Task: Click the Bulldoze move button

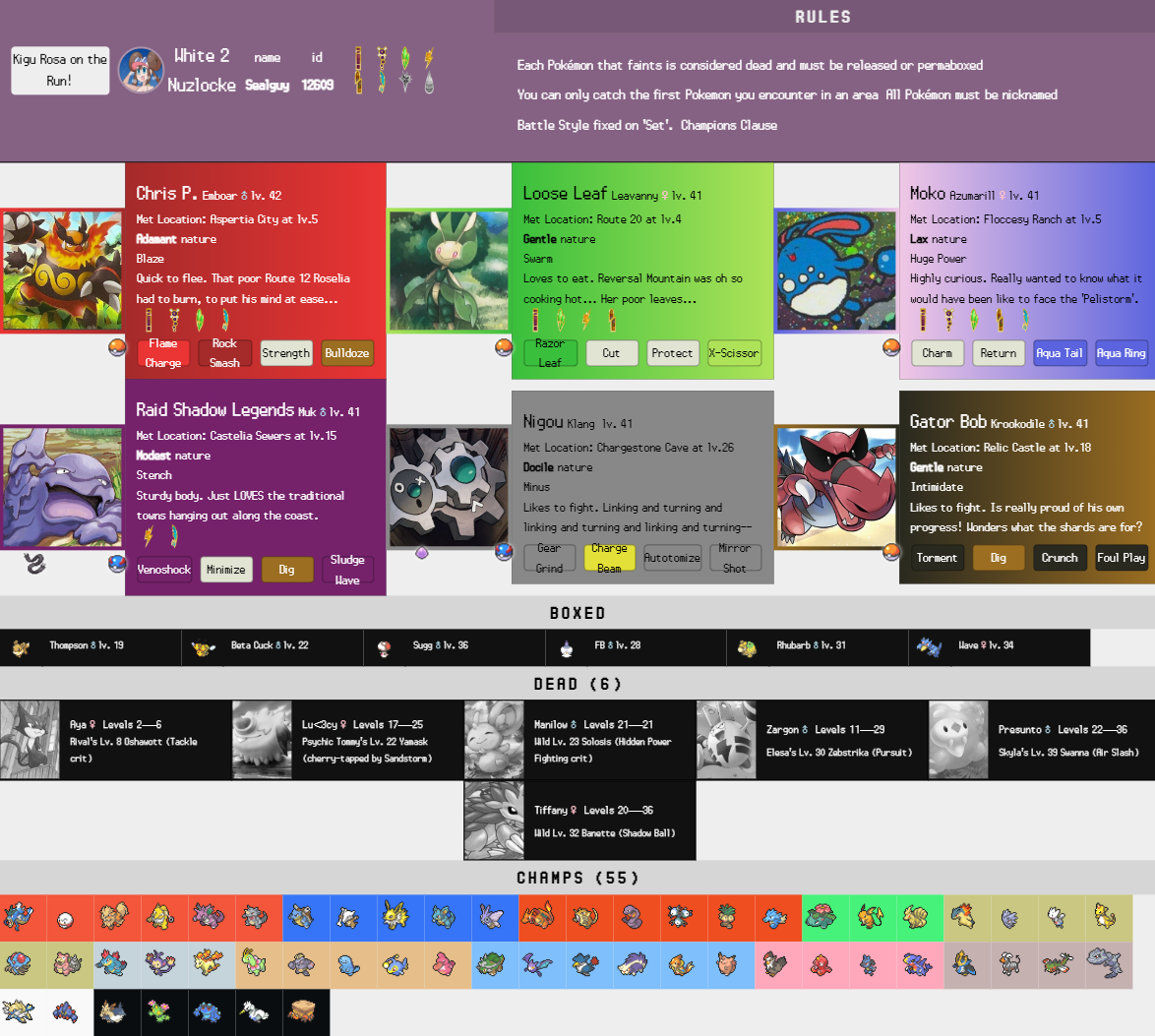Action: pyautogui.click(x=347, y=353)
